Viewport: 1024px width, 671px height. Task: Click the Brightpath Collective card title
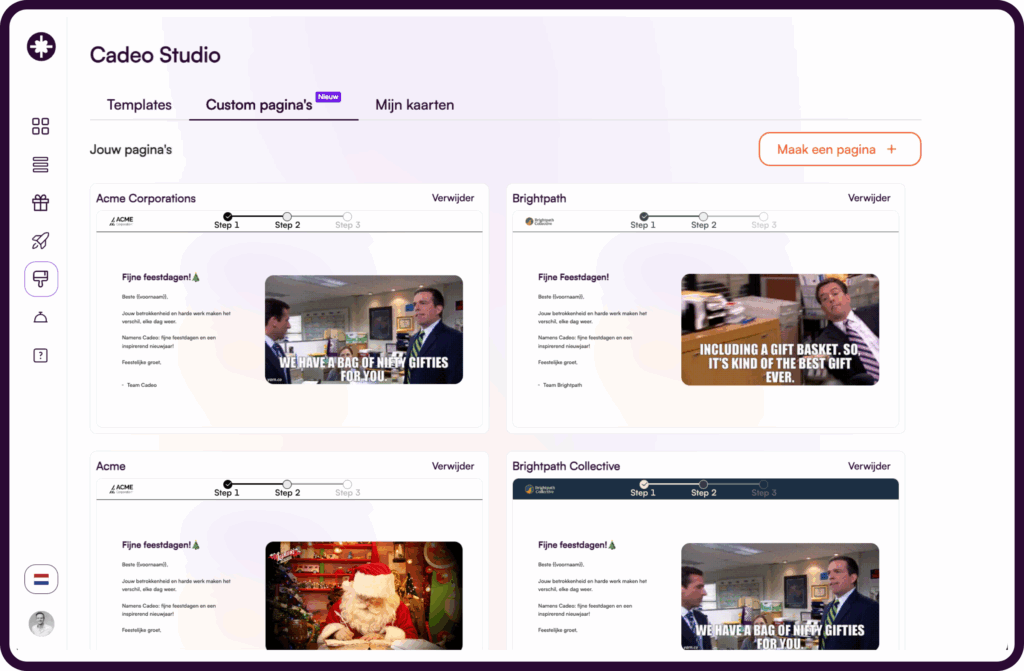point(566,466)
